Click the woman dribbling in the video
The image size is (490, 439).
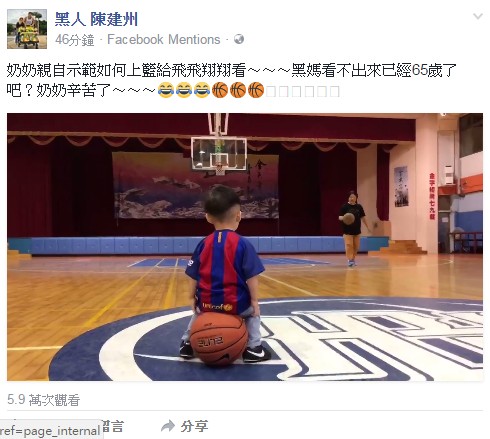[353, 229]
